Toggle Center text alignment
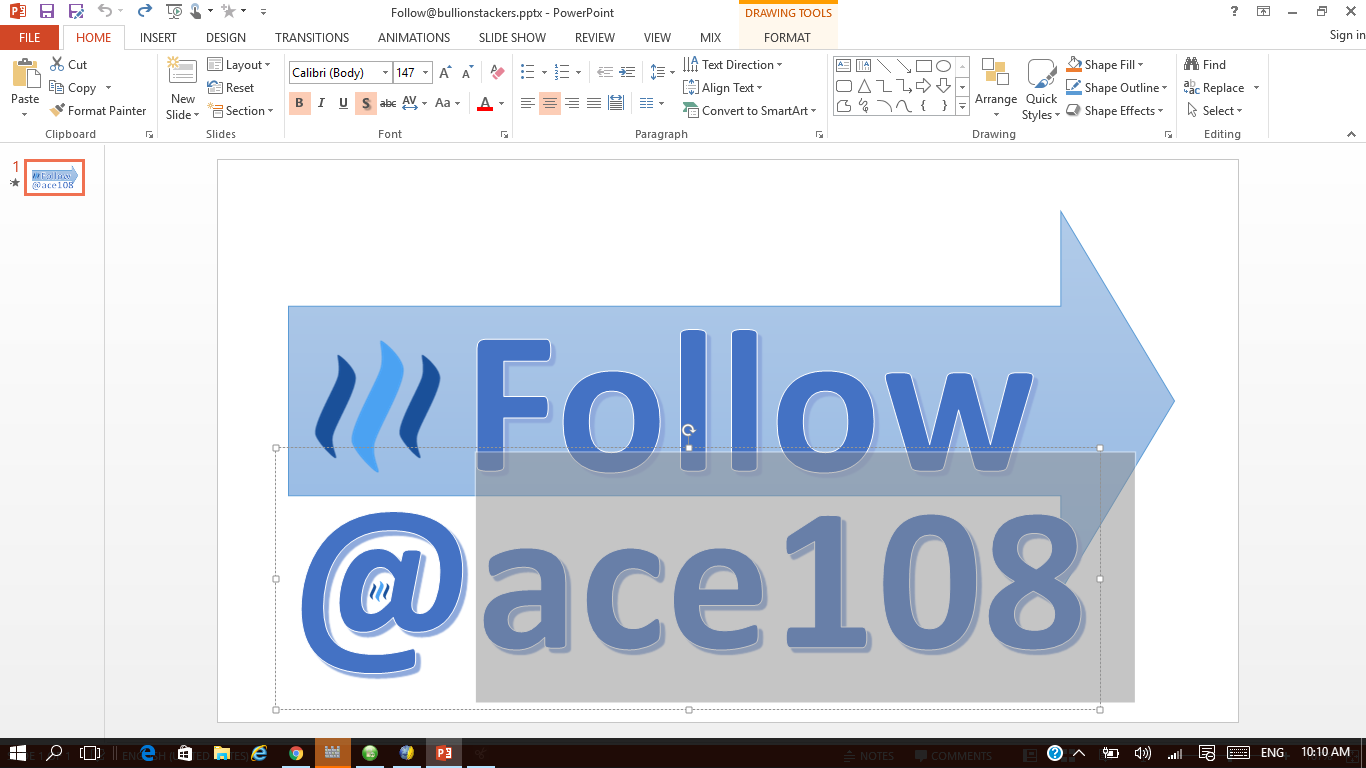This screenshot has width=1366, height=768. point(550,103)
